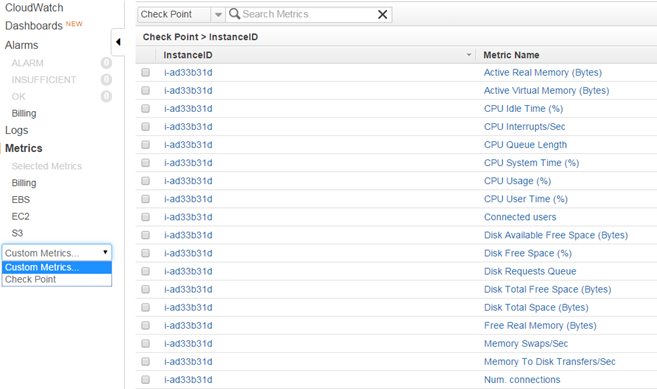Tick checkbox for CPU Idle Time (%)

click(145, 109)
